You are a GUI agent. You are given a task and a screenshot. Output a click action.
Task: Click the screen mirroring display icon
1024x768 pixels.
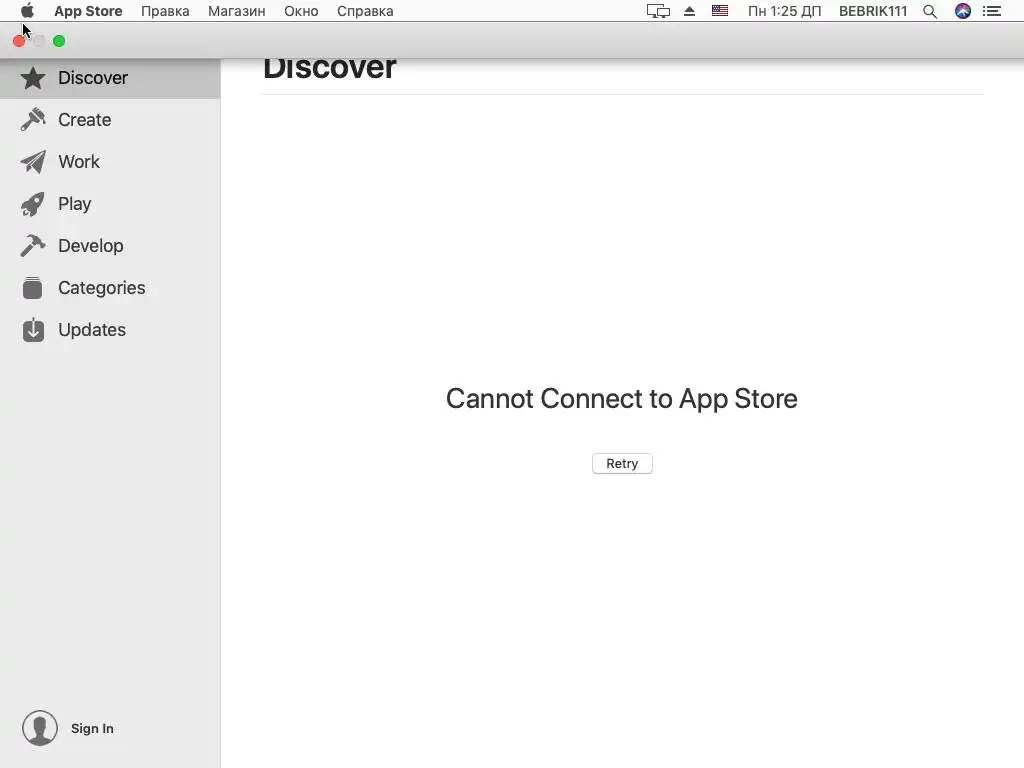click(x=658, y=11)
